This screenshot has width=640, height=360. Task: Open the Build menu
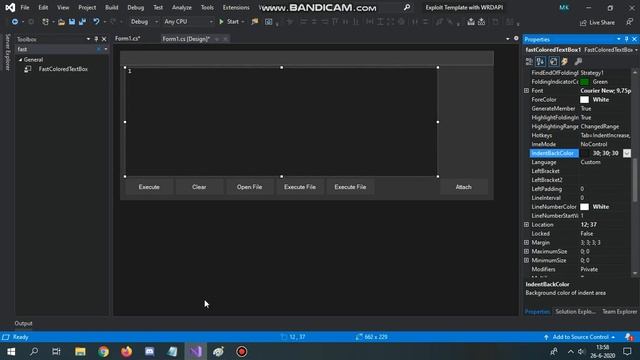pos(111,7)
